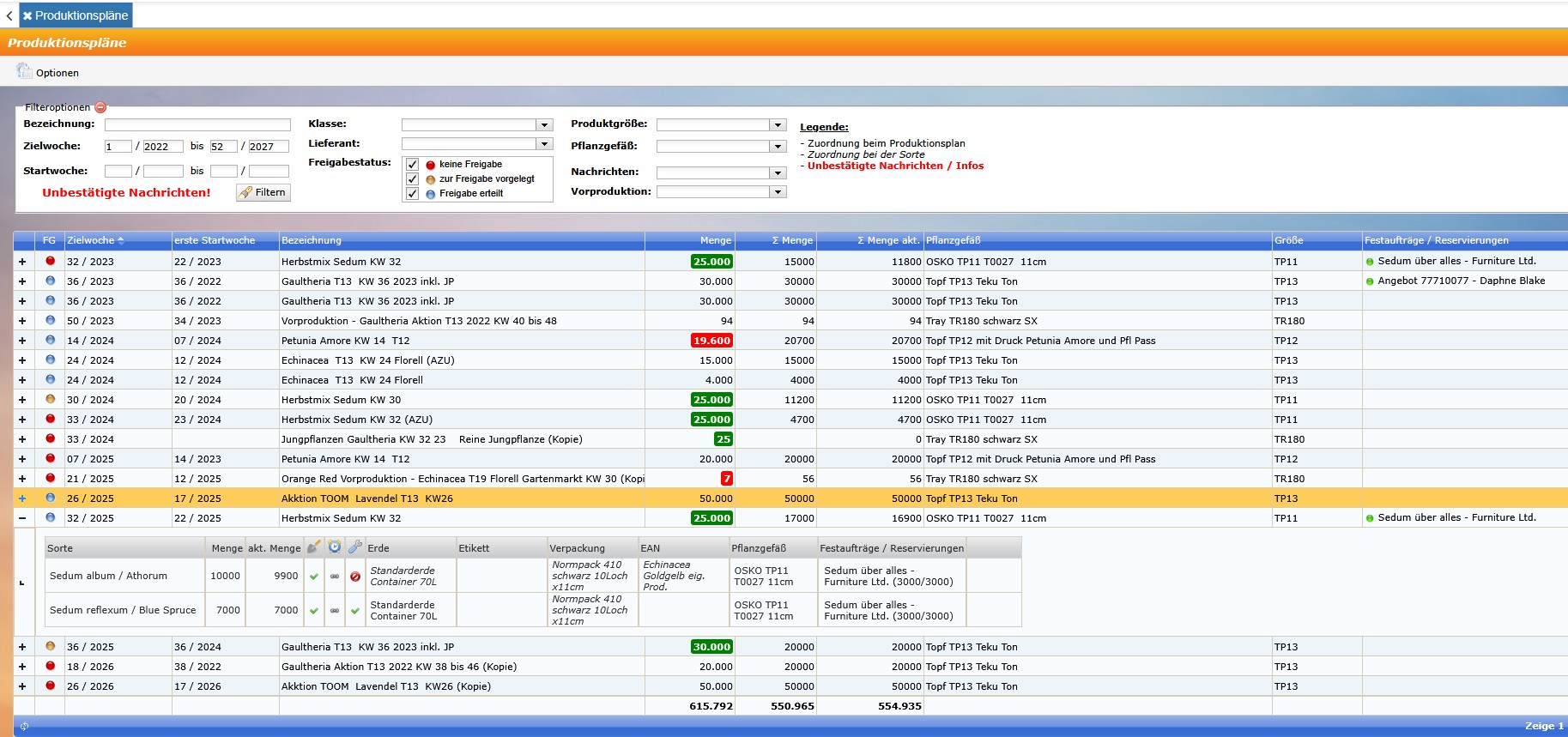Collapse the Filteroptionen panel via red minus icon
The image size is (1568, 737).
(100, 107)
